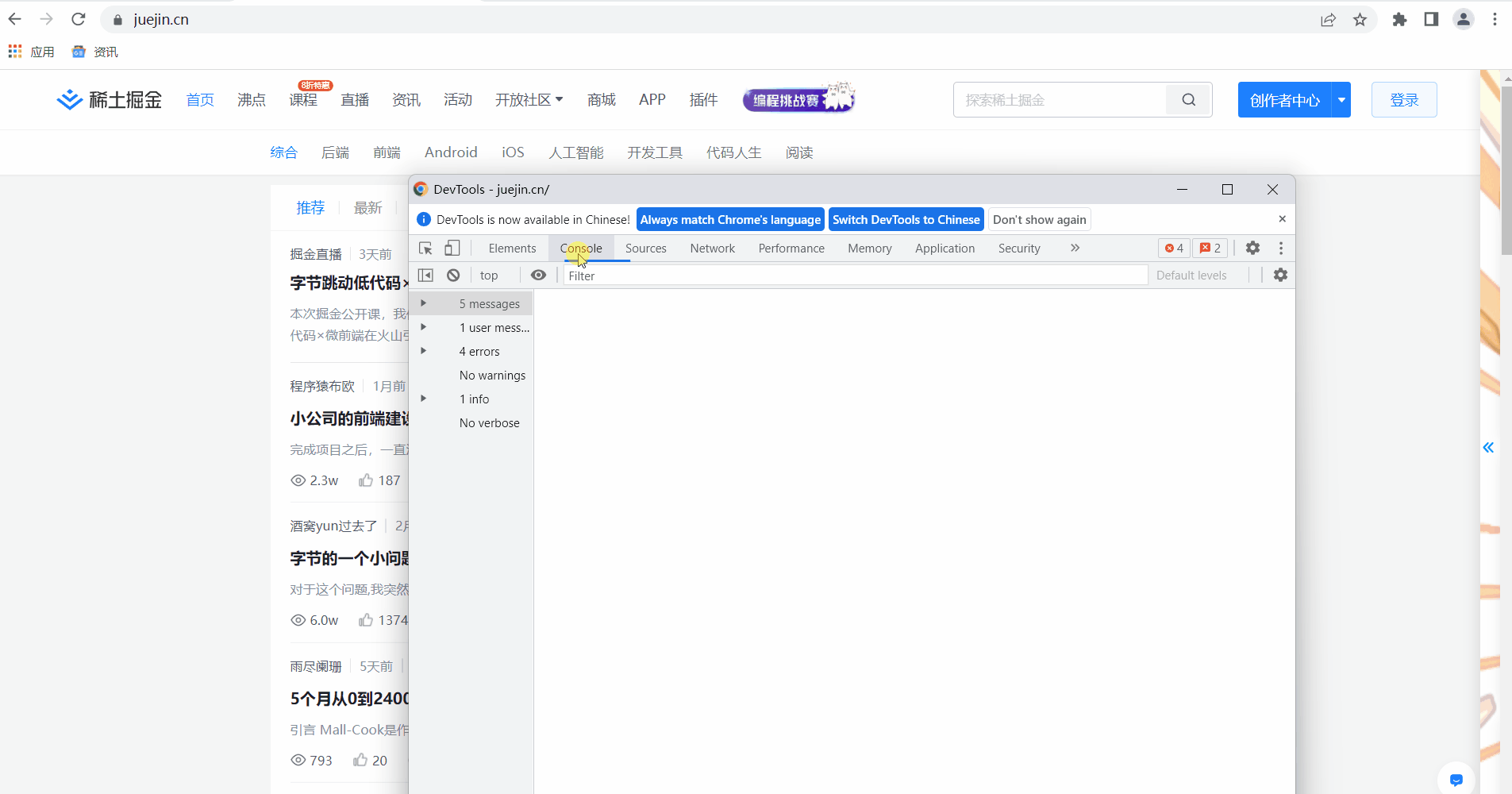Select the 前端 category tab
This screenshot has width=1512, height=794.
387,152
